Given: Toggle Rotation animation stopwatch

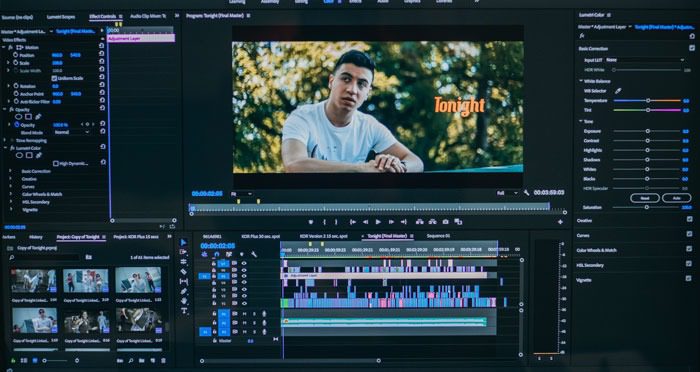Looking at the screenshot, I should (16, 86).
